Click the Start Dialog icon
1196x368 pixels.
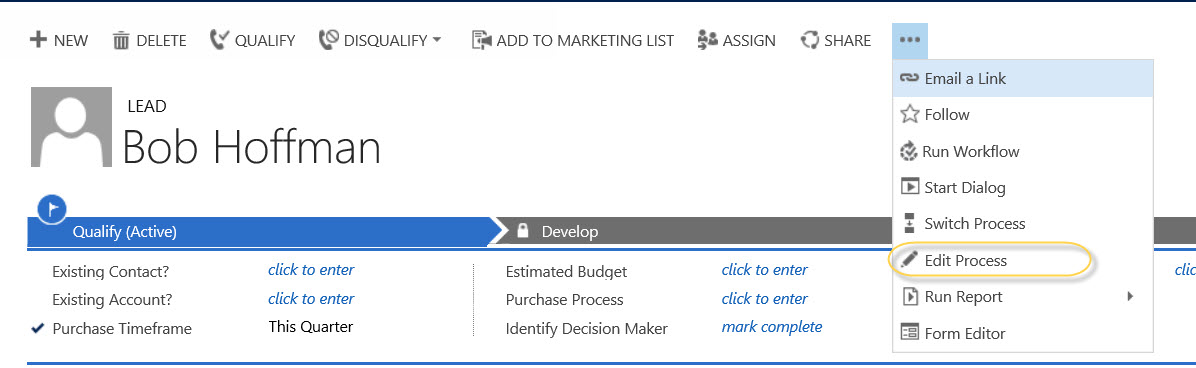pyautogui.click(x=909, y=187)
